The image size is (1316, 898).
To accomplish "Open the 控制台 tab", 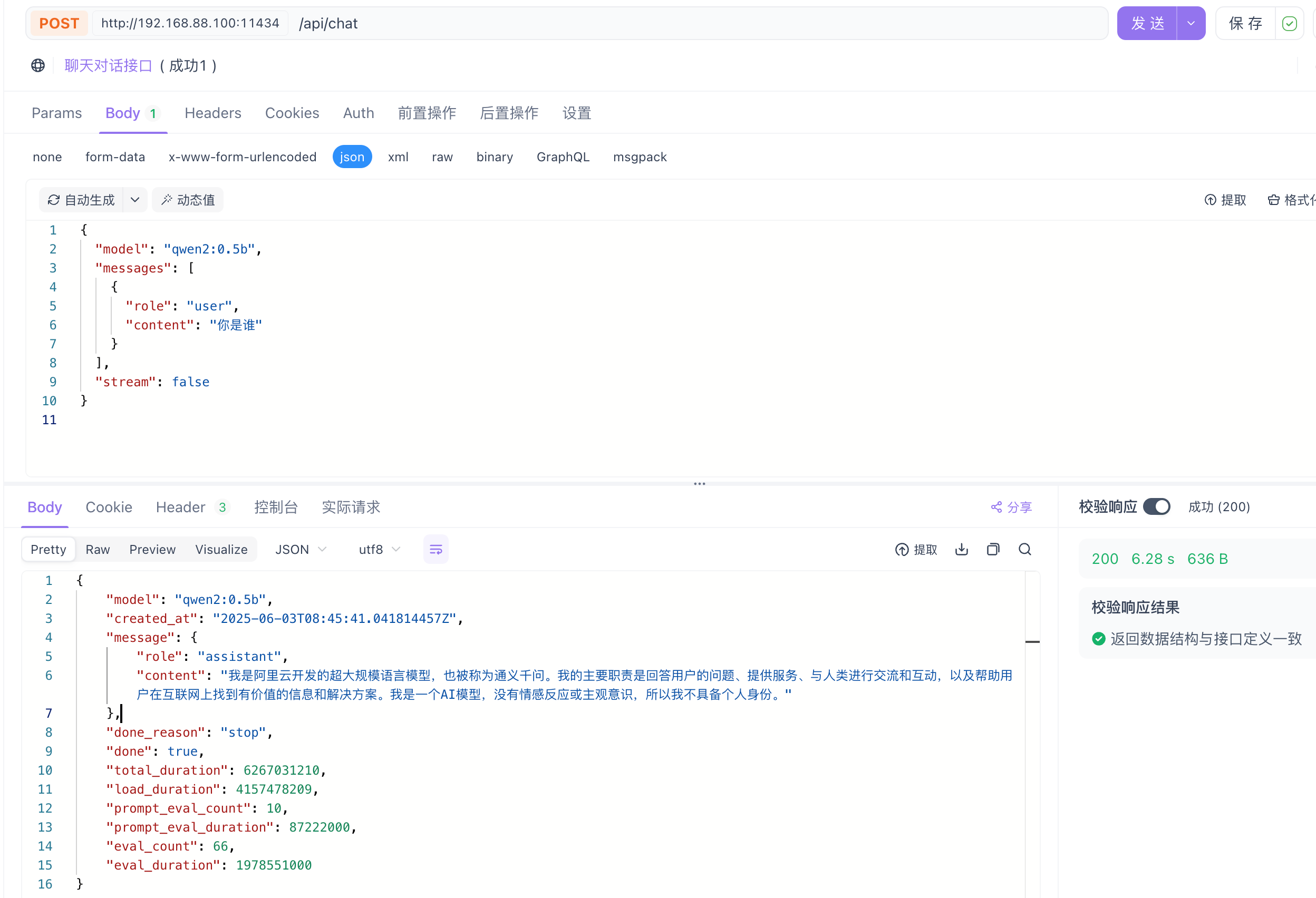I will 276,507.
